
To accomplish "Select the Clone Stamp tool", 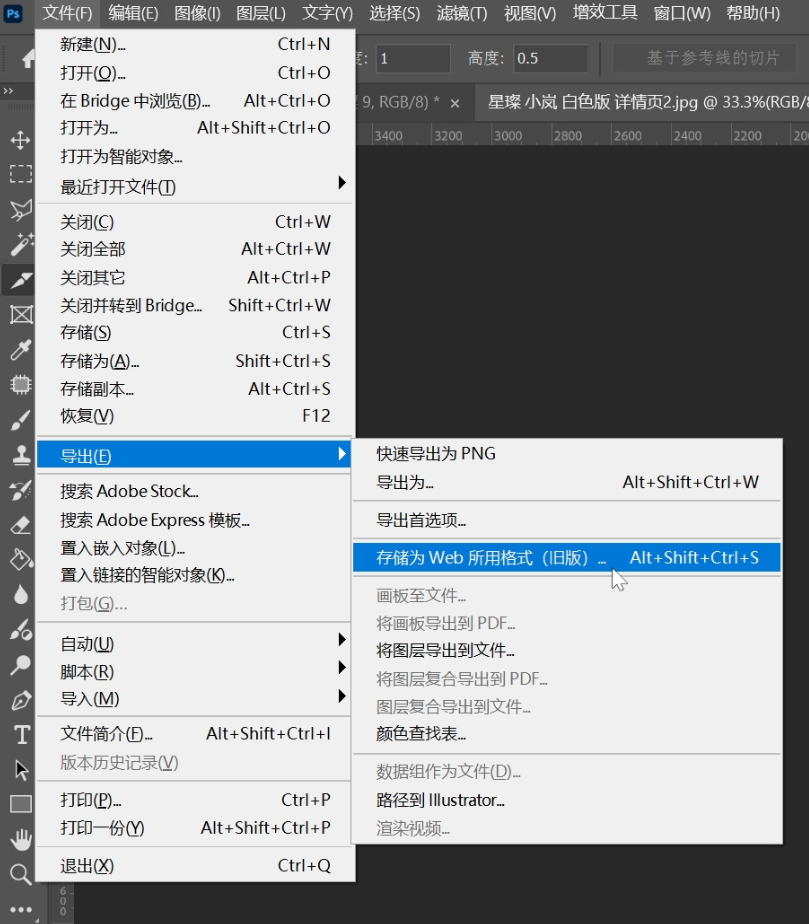I will [20, 455].
